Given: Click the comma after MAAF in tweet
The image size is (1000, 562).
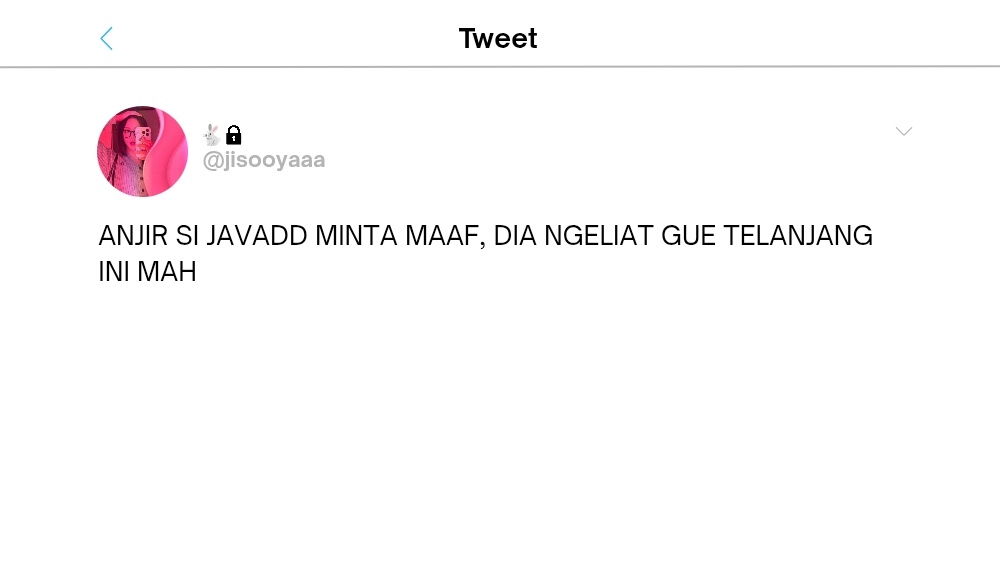Looking at the screenshot, I should coord(482,245).
